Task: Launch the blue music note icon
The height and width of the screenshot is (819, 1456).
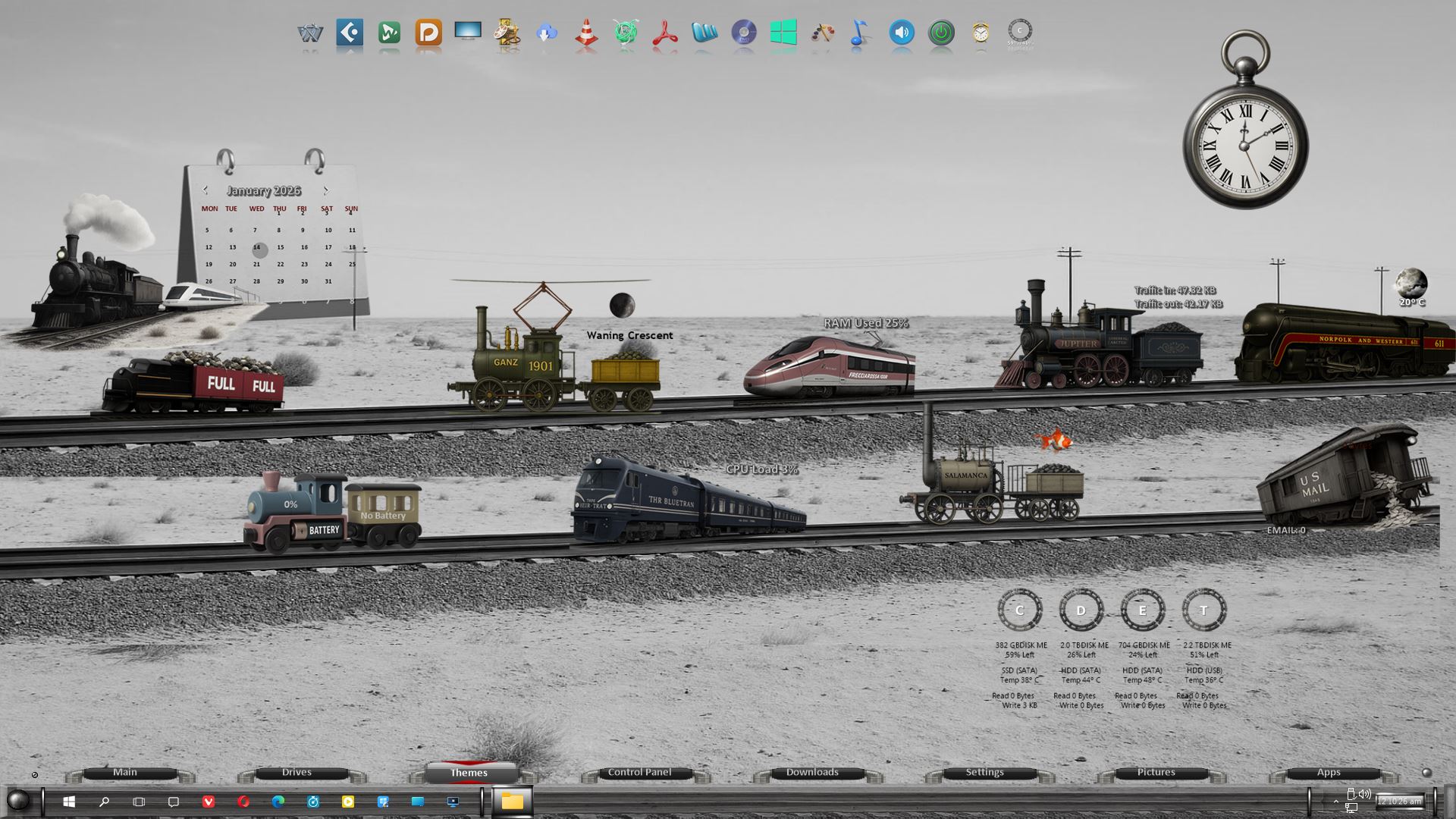Action: 859,33
